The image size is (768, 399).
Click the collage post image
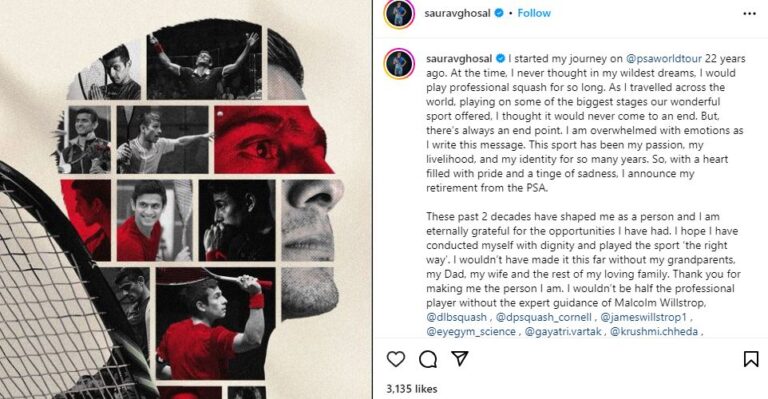tap(186, 199)
